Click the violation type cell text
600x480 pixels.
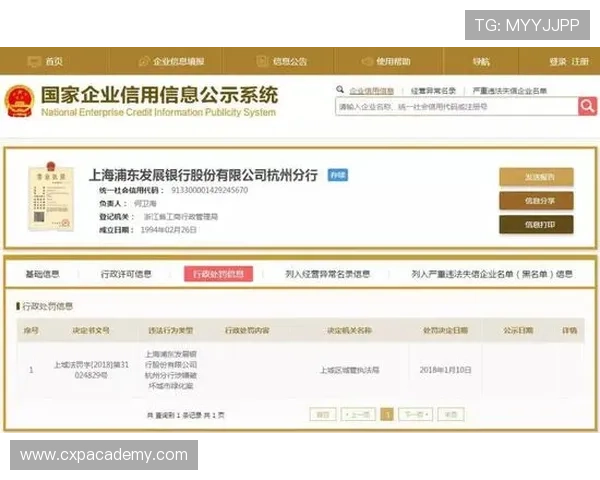tap(171, 370)
